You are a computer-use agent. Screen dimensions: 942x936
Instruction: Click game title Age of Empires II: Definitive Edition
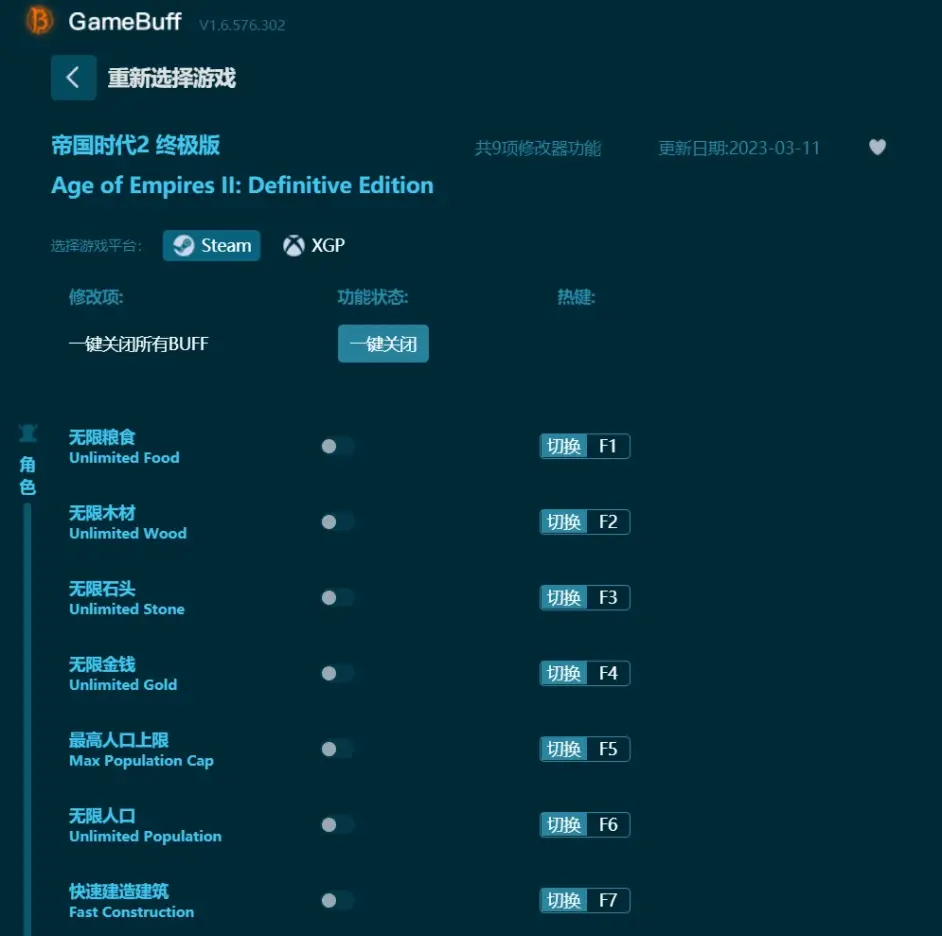(x=242, y=186)
